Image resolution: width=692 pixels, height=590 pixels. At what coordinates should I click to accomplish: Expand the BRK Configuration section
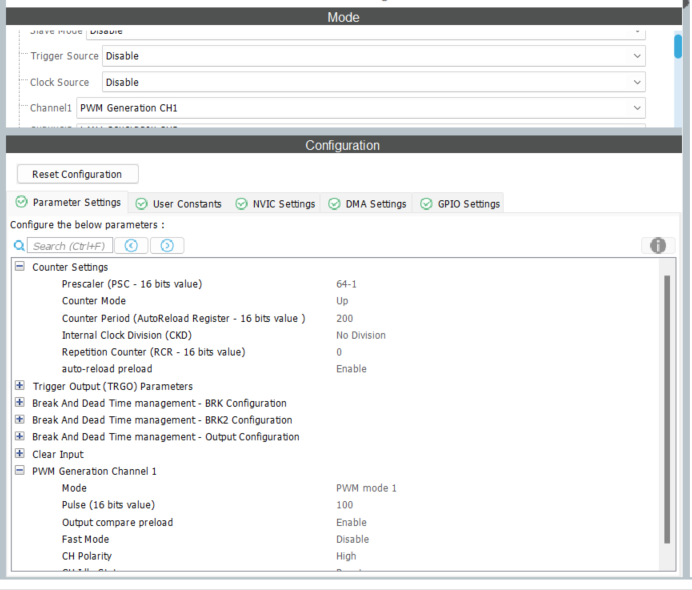pyautogui.click(x=19, y=402)
